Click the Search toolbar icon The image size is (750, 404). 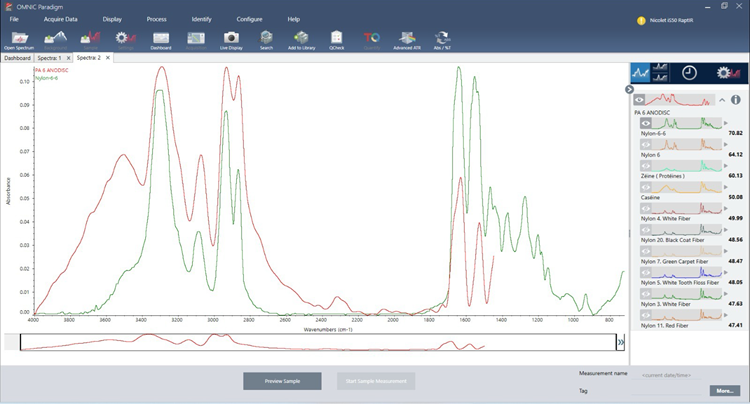266,38
